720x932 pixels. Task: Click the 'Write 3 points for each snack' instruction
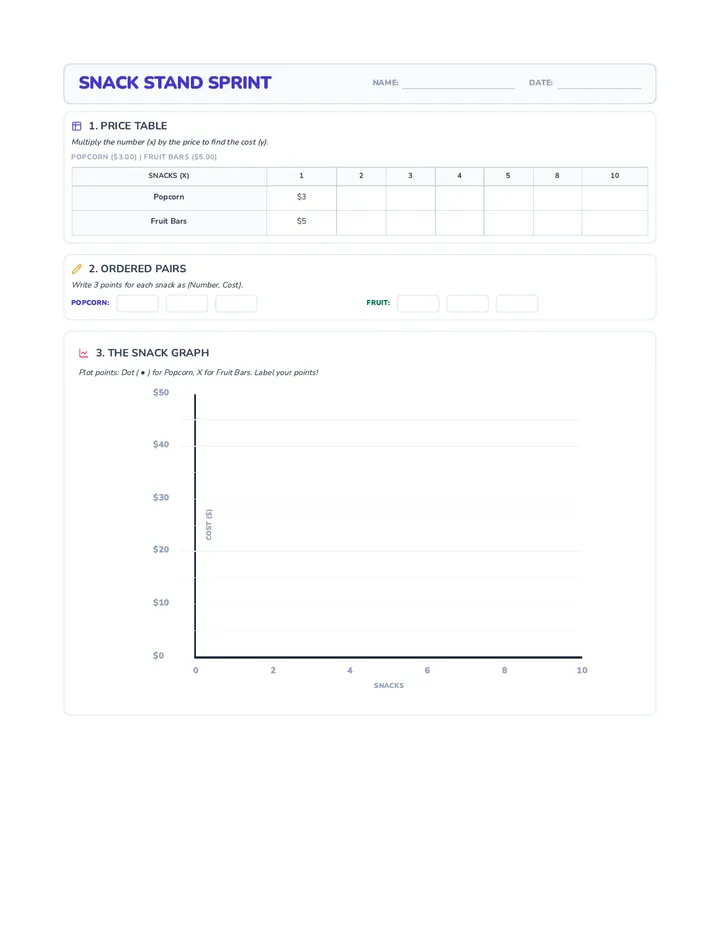click(x=158, y=285)
